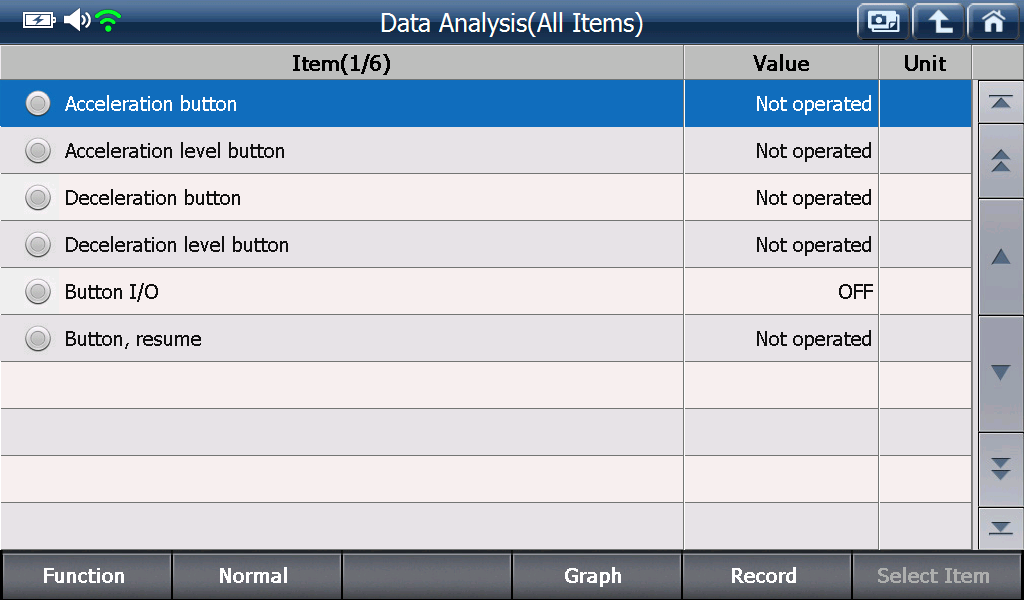Select the Acceleration button radio button
The width and height of the screenshot is (1024, 600).
pos(38,104)
